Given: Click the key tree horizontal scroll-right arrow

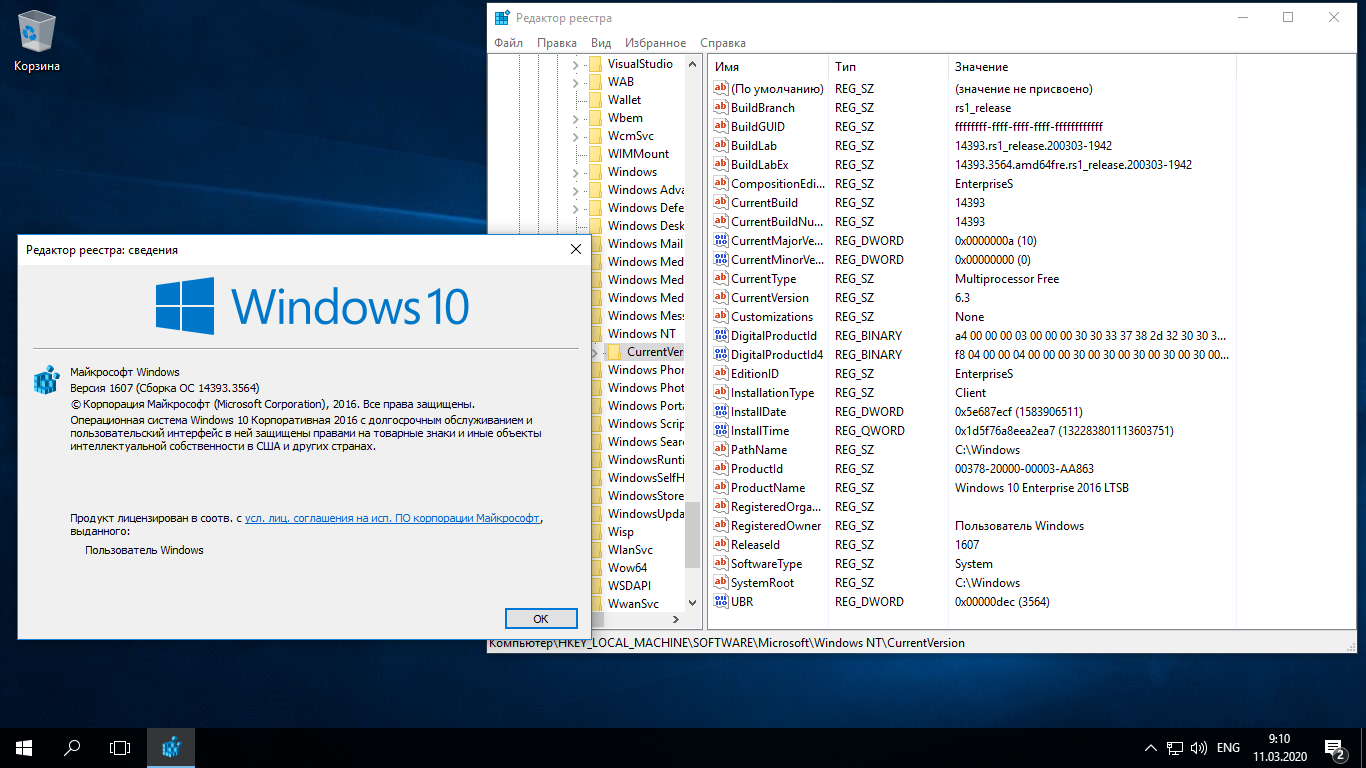Looking at the screenshot, I should pos(676,620).
